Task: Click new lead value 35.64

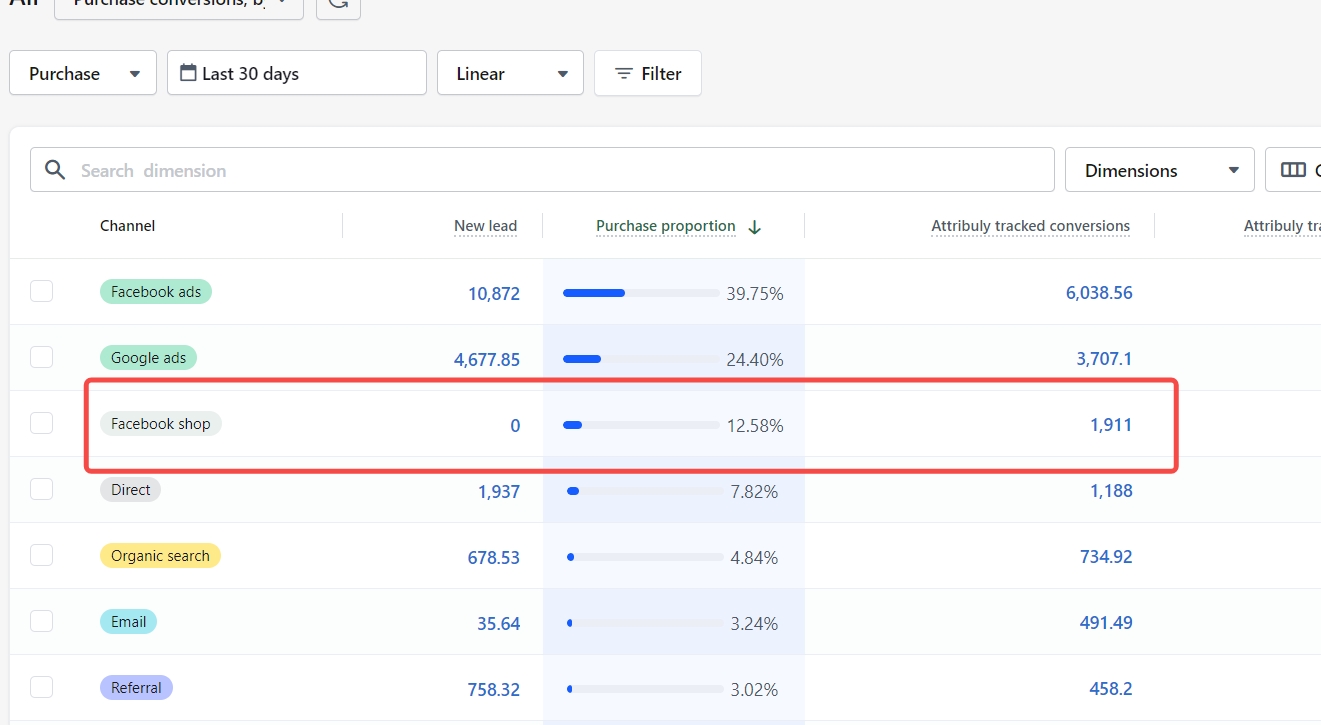Action: coord(499,623)
